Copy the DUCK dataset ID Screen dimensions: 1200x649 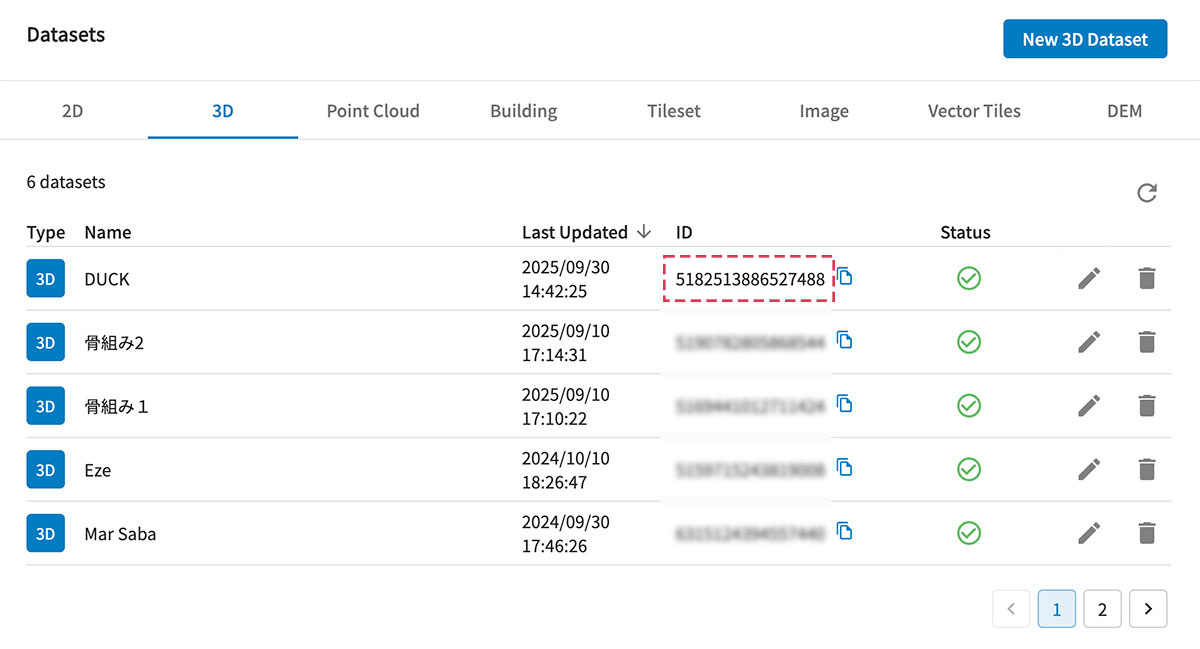(845, 277)
